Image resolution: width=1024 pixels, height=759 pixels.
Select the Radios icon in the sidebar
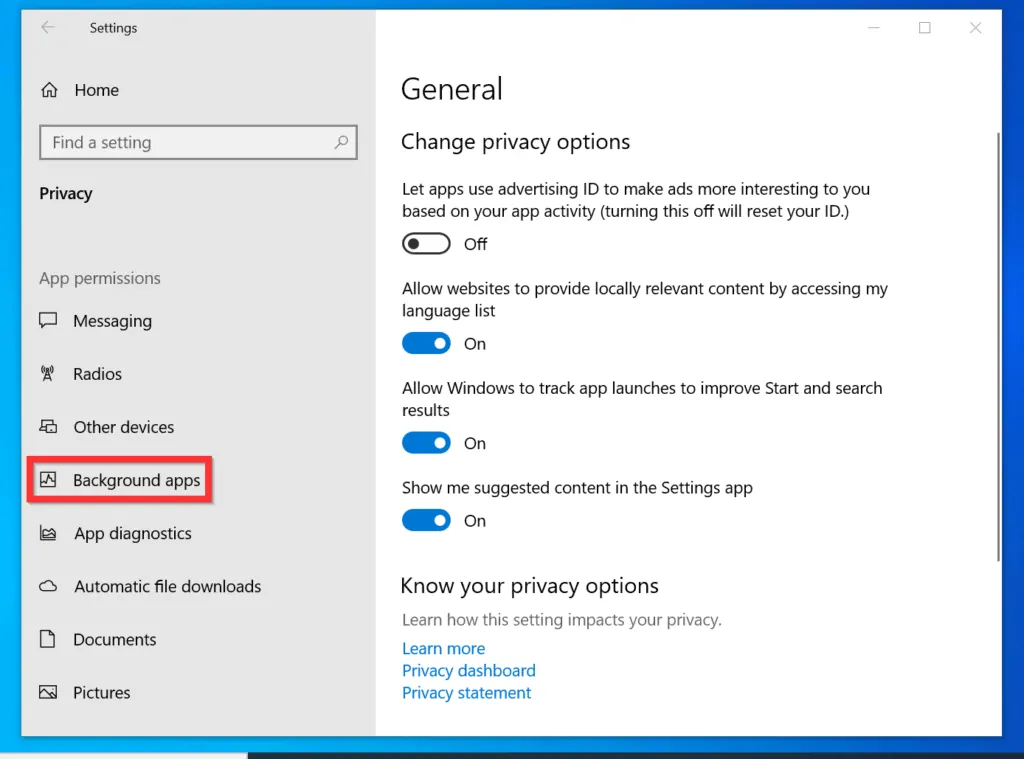pyautogui.click(x=48, y=374)
